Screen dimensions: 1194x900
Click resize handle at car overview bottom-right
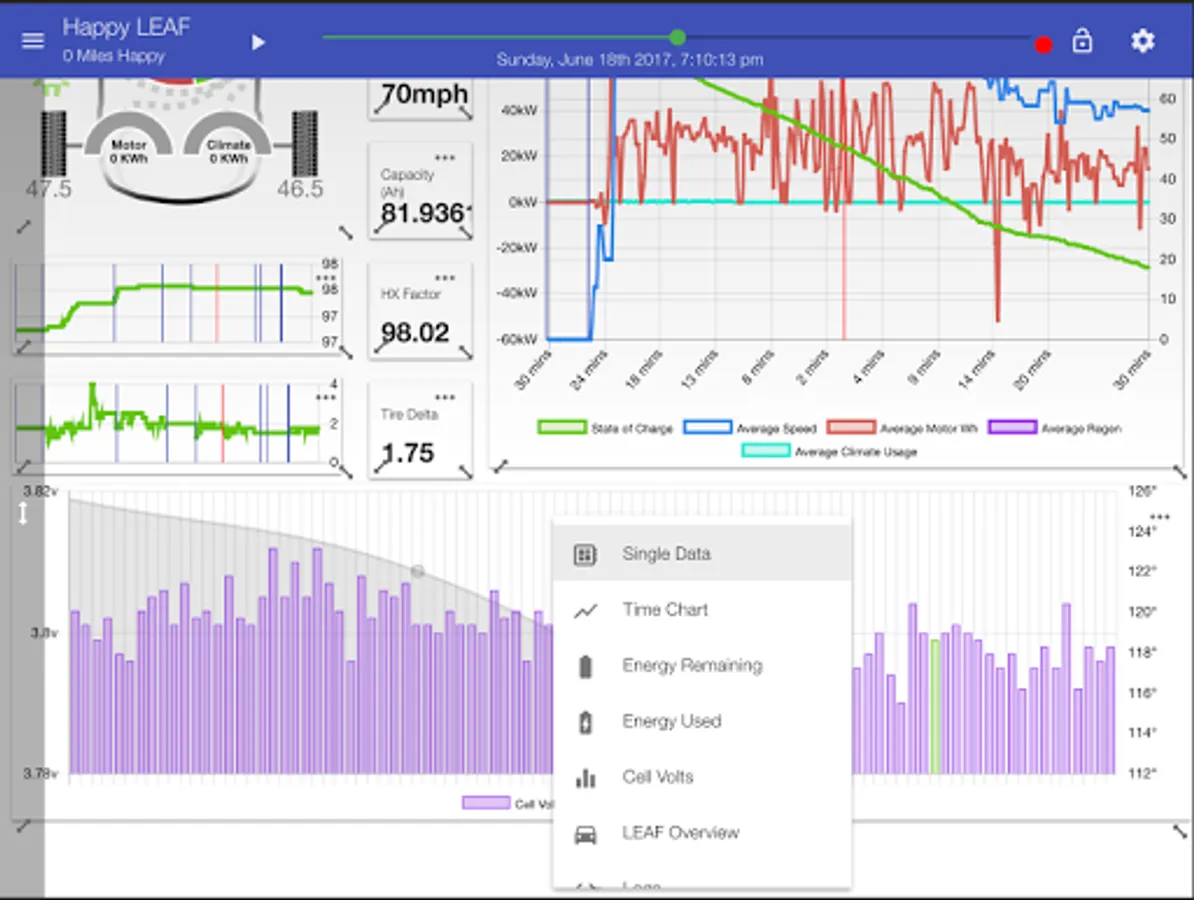coord(346,233)
